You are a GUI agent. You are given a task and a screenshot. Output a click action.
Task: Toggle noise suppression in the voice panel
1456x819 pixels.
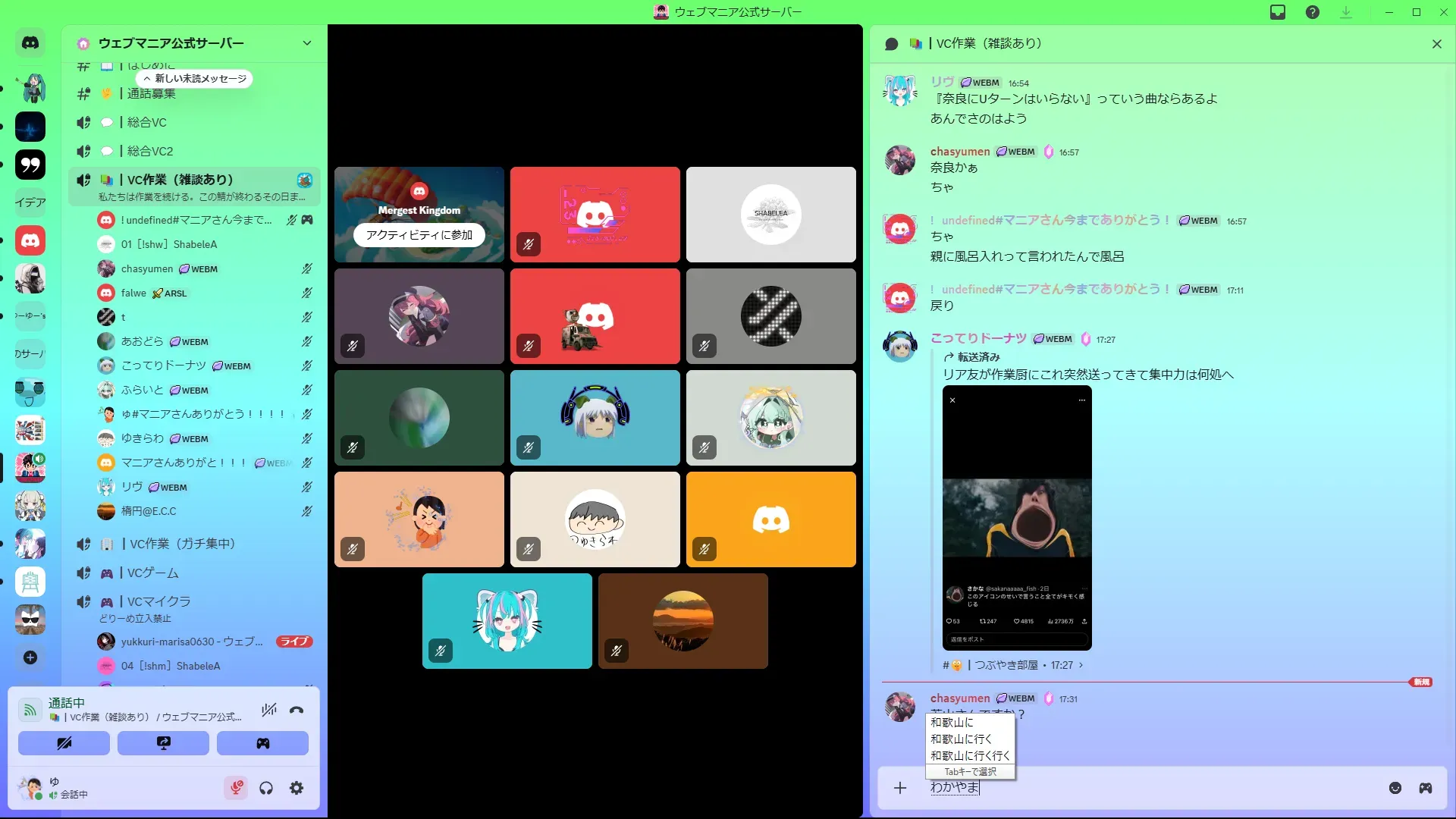[268, 711]
